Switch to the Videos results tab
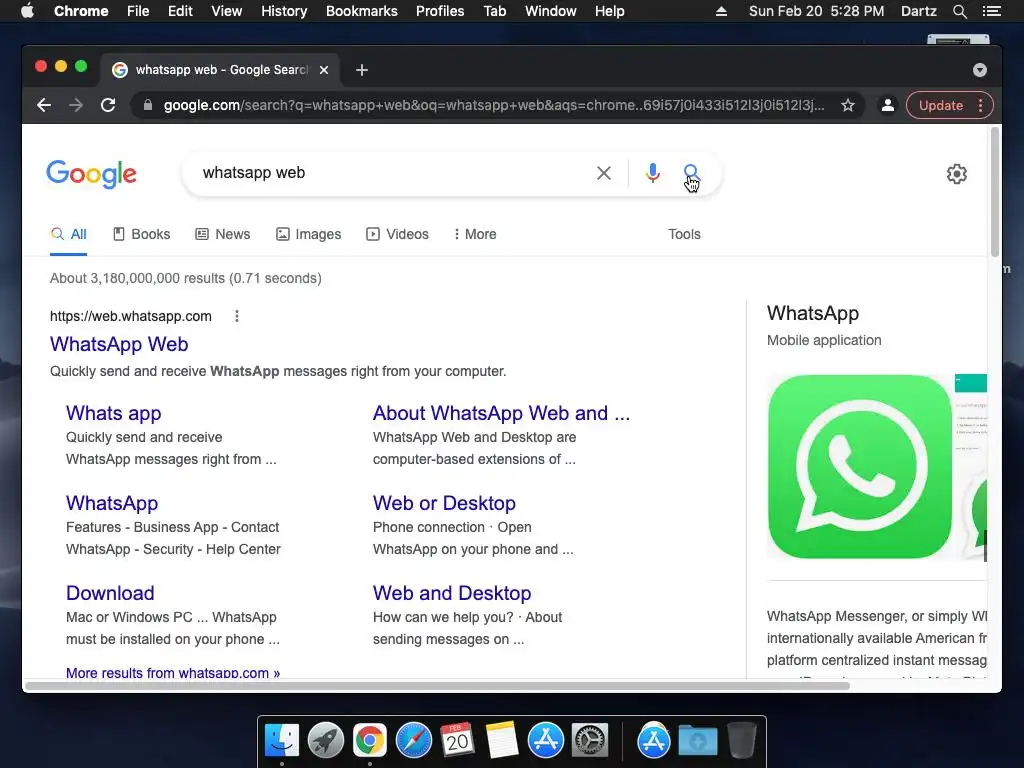Image resolution: width=1024 pixels, height=768 pixels. tap(397, 234)
